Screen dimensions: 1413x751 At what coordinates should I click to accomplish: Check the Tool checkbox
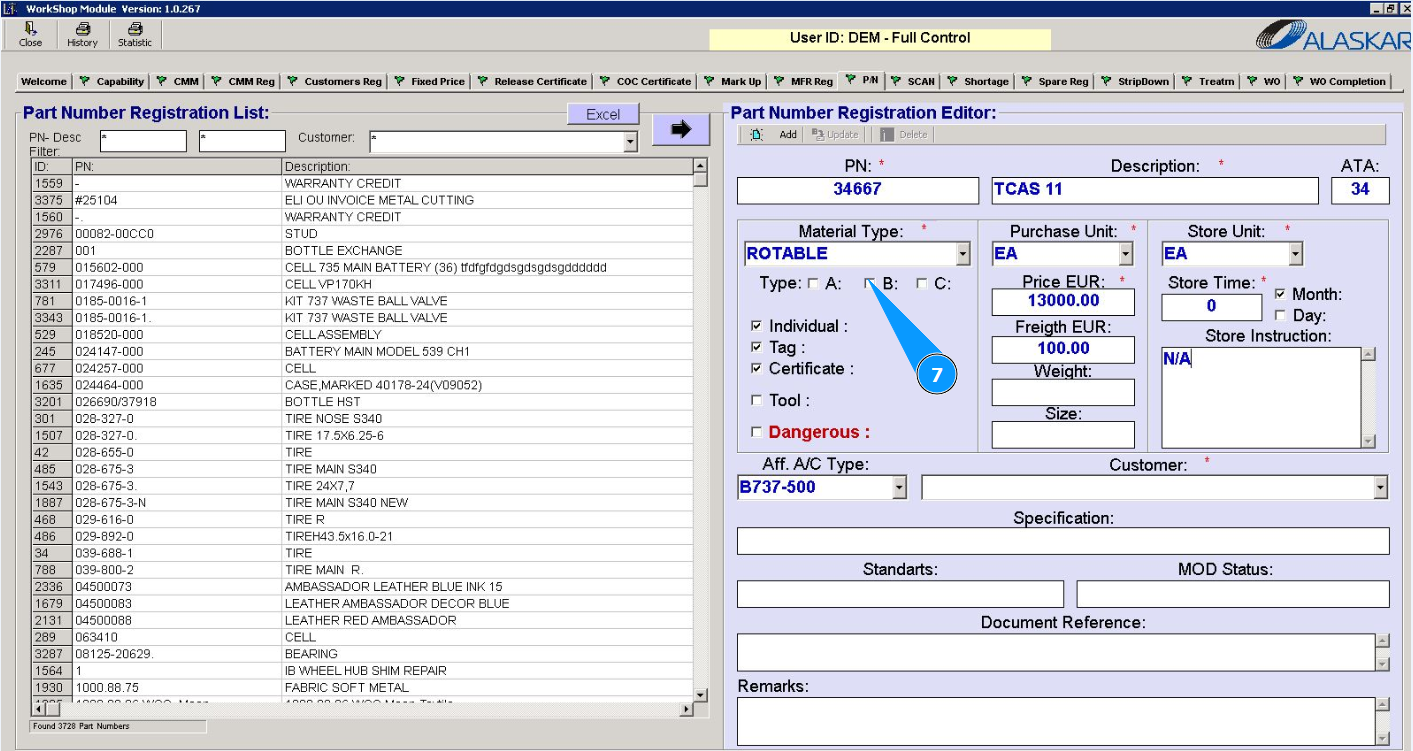(757, 400)
